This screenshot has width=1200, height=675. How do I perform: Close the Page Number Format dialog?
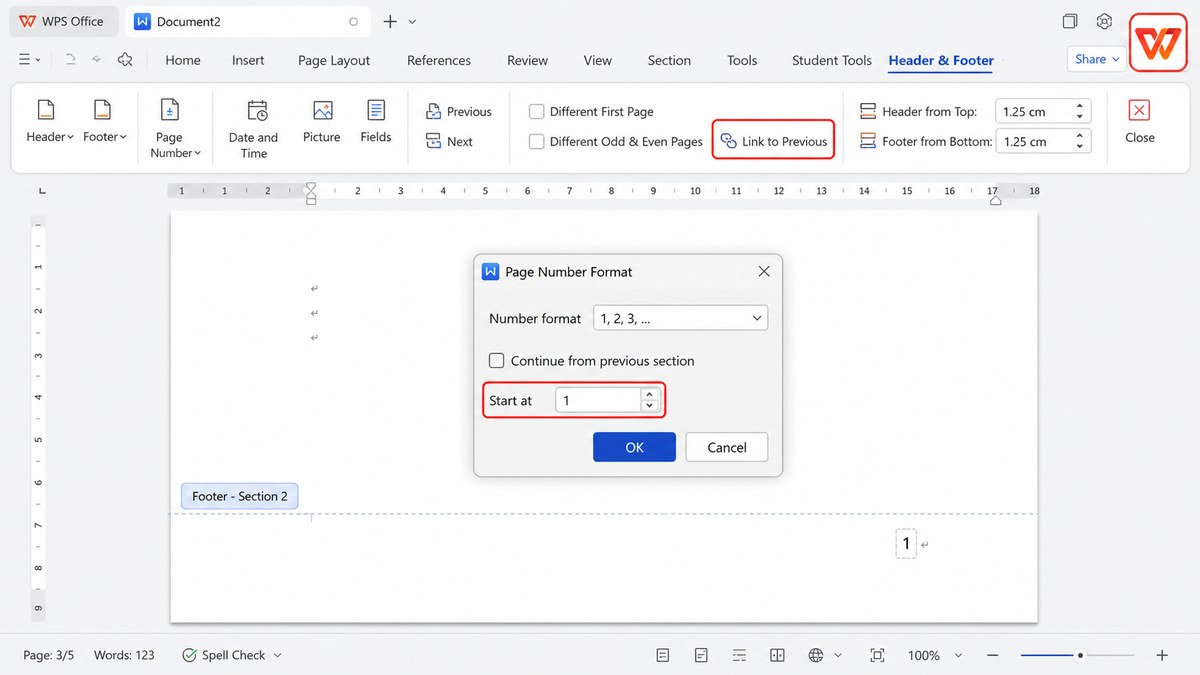point(764,271)
